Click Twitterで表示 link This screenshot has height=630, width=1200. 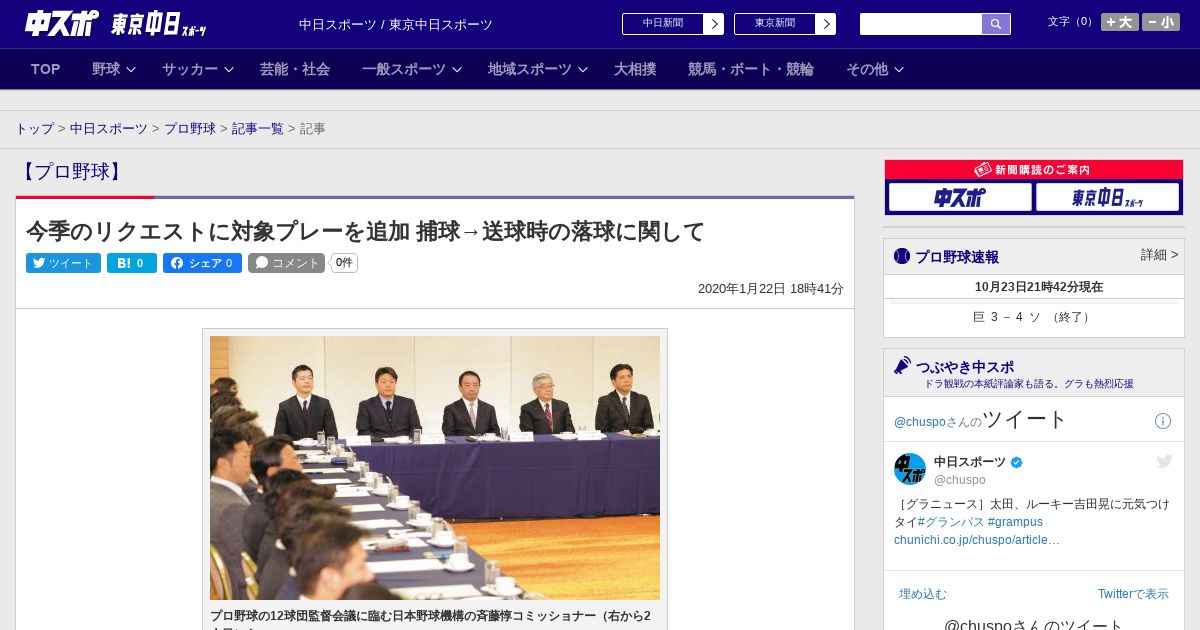tap(1133, 594)
